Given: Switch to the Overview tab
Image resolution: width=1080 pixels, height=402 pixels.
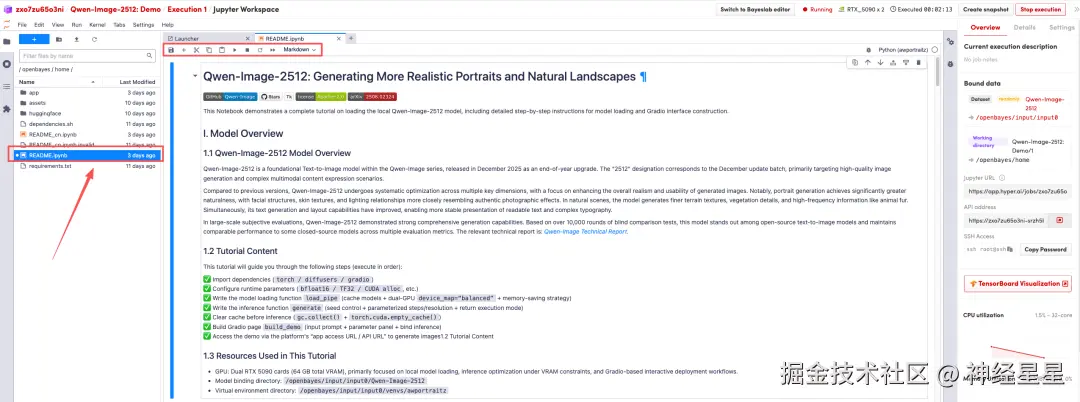Looking at the screenshot, I should tap(985, 28).
